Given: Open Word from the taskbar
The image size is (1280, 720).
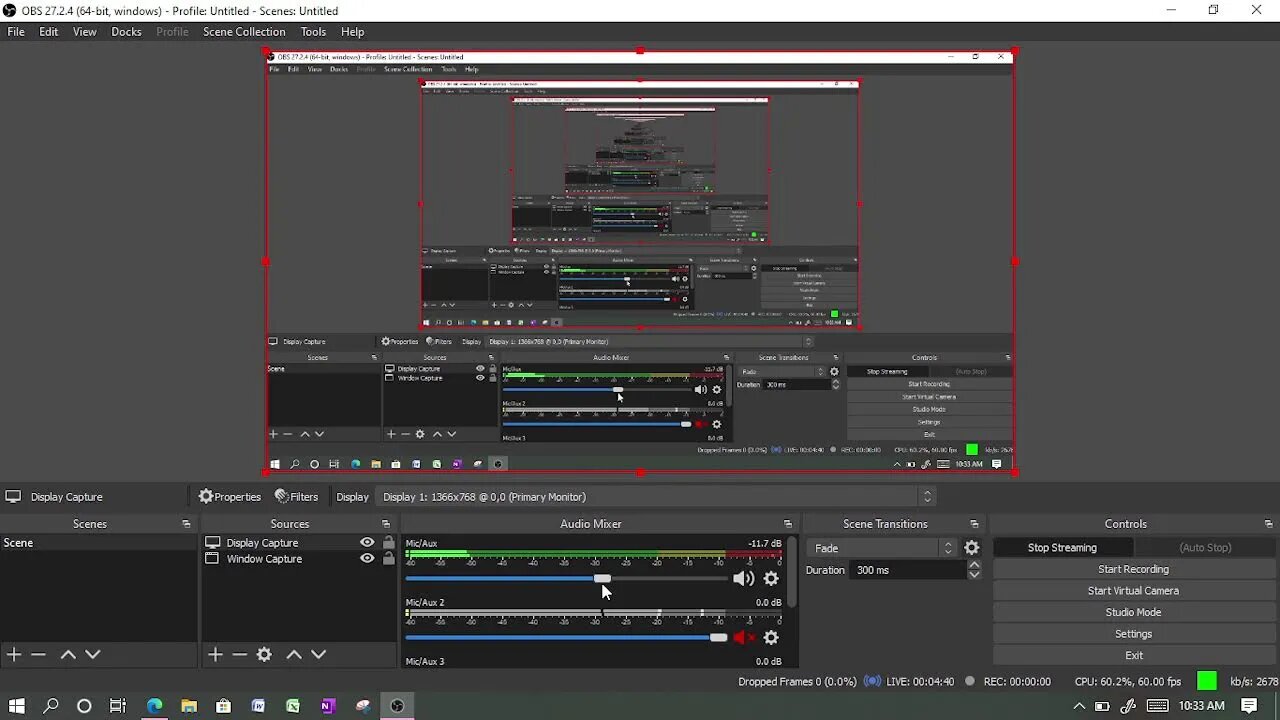Looking at the screenshot, I should [x=258, y=706].
